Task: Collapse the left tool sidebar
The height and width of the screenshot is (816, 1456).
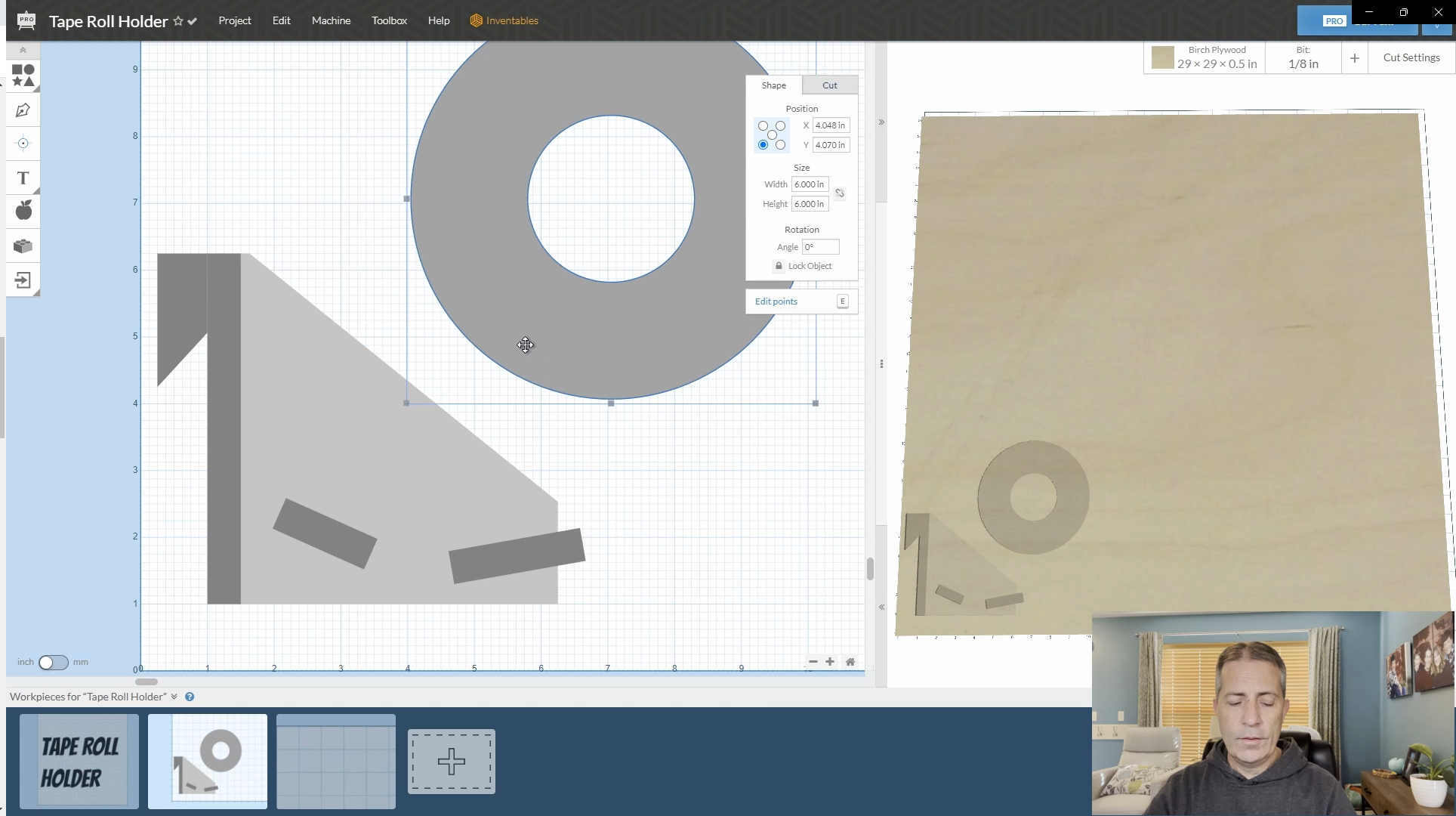Action: point(23,50)
